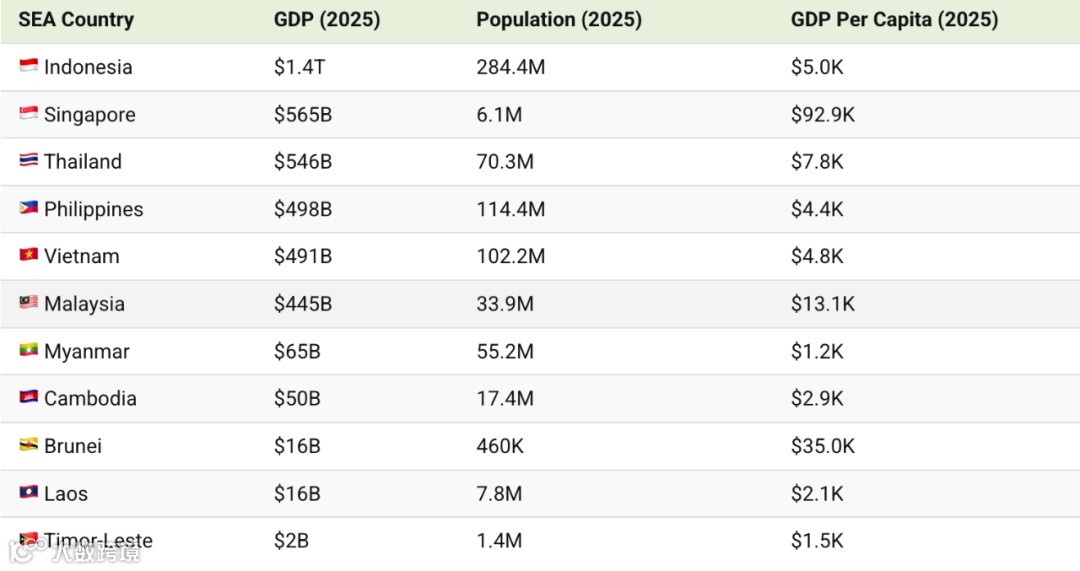The height and width of the screenshot is (571, 1080).
Task: Click the Indonesia flag icon
Action: [28, 67]
